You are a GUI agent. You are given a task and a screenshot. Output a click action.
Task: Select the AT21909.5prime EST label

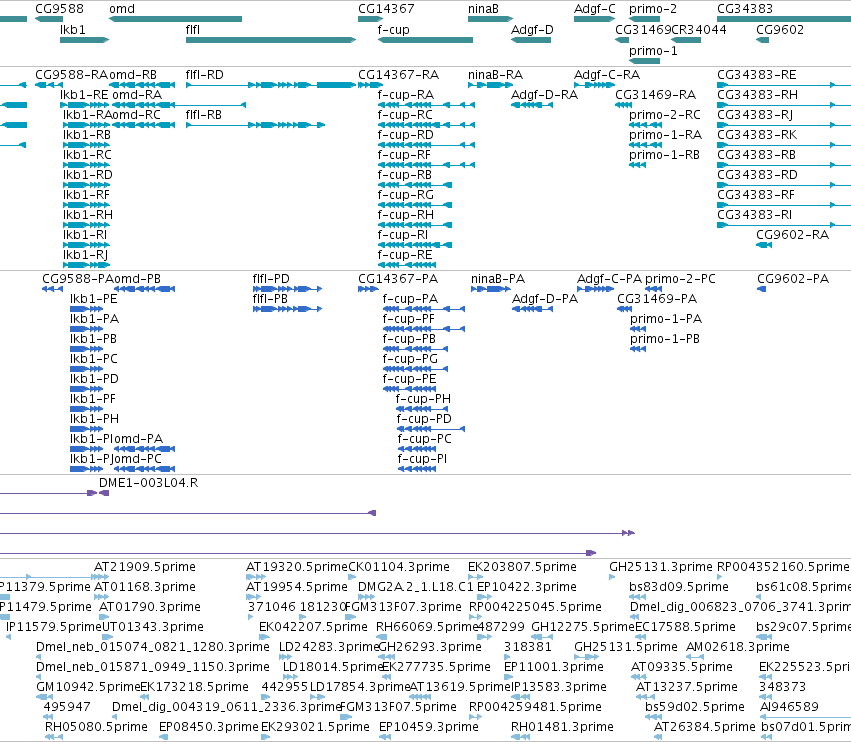point(145,567)
